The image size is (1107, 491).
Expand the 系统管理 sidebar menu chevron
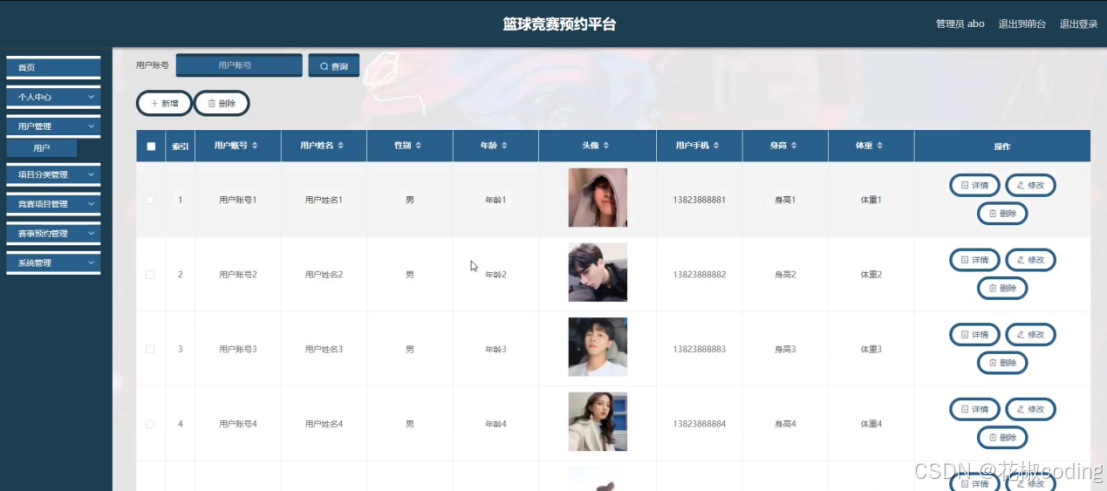pyautogui.click(x=91, y=262)
